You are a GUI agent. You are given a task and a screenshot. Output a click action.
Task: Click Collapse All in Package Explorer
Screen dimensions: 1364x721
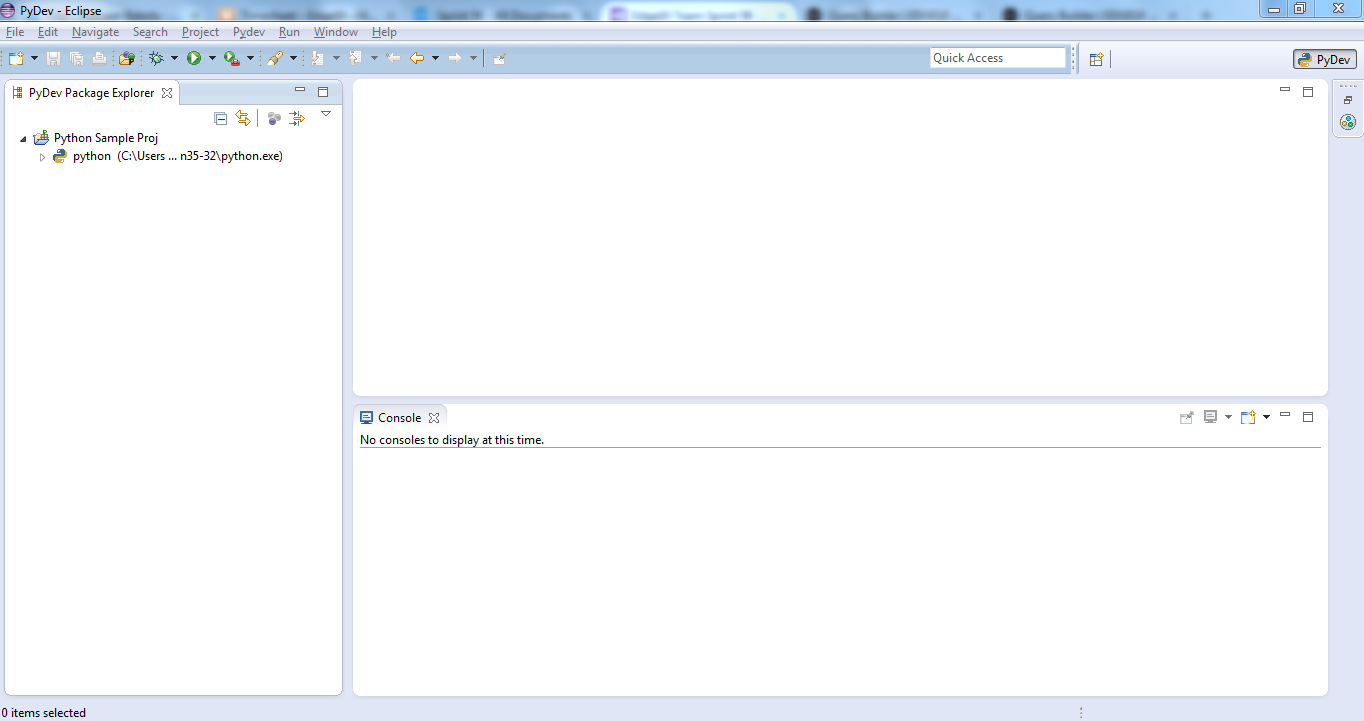pyautogui.click(x=221, y=118)
